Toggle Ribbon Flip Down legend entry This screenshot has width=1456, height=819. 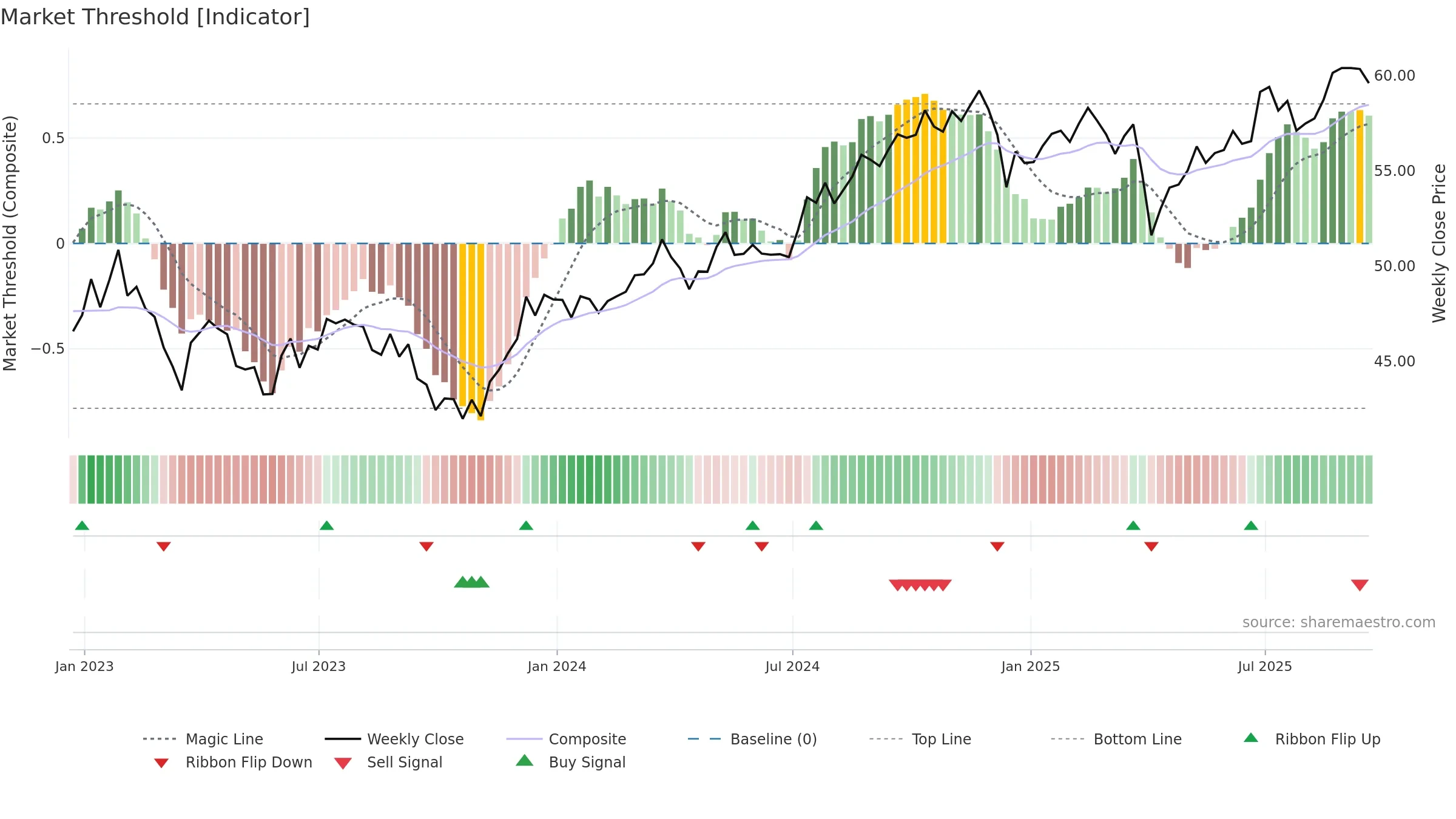coord(233,762)
